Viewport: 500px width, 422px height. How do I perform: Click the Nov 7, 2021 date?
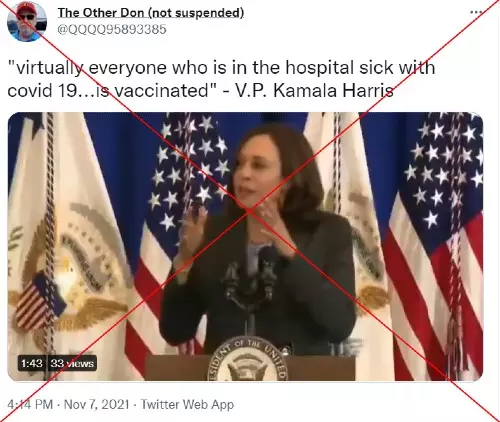(x=96, y=404)
